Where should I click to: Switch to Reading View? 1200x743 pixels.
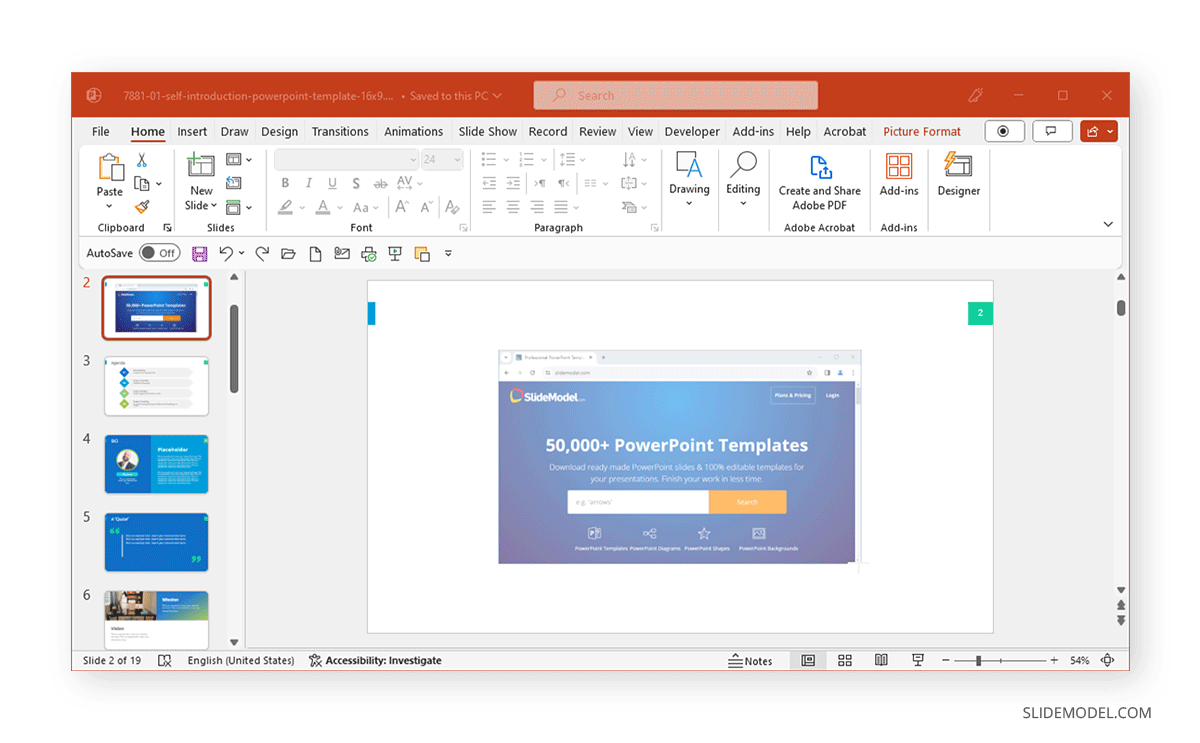tap(881, 660)
